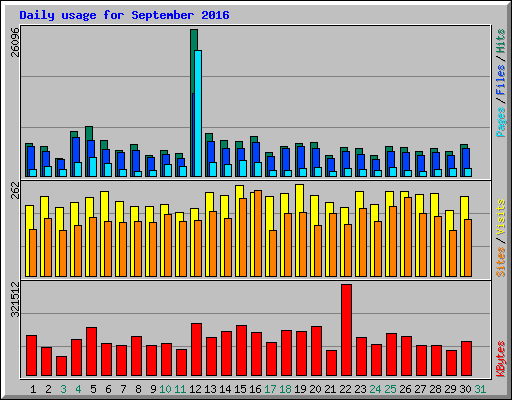Click day label 3 on the x-axis
This screenshot has width=512, height=400.
pyautogui.click(x=63, y=389)
